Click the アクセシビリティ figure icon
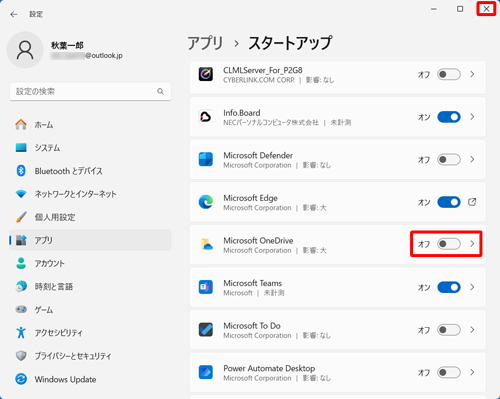The width and height of the screenshot is (500, 399). [x=21, y=333]
